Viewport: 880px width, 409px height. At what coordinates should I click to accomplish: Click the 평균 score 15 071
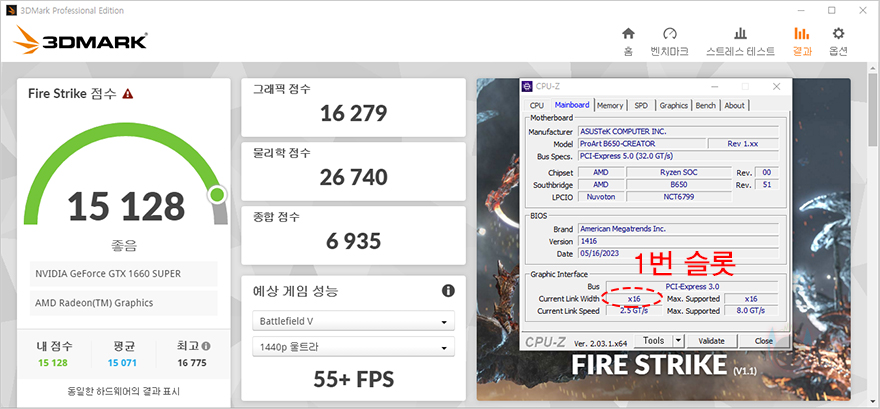pyautogui.click(x=122, y=363)
